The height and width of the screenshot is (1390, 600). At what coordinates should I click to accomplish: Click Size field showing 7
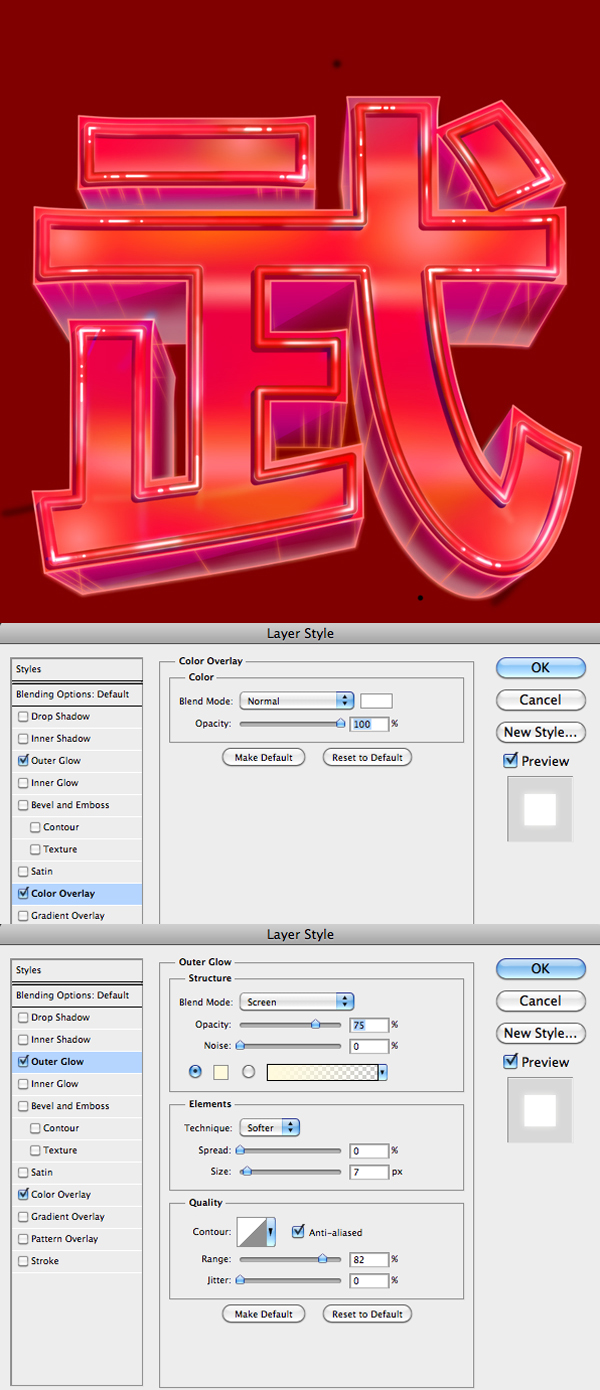click(369, 1172)
